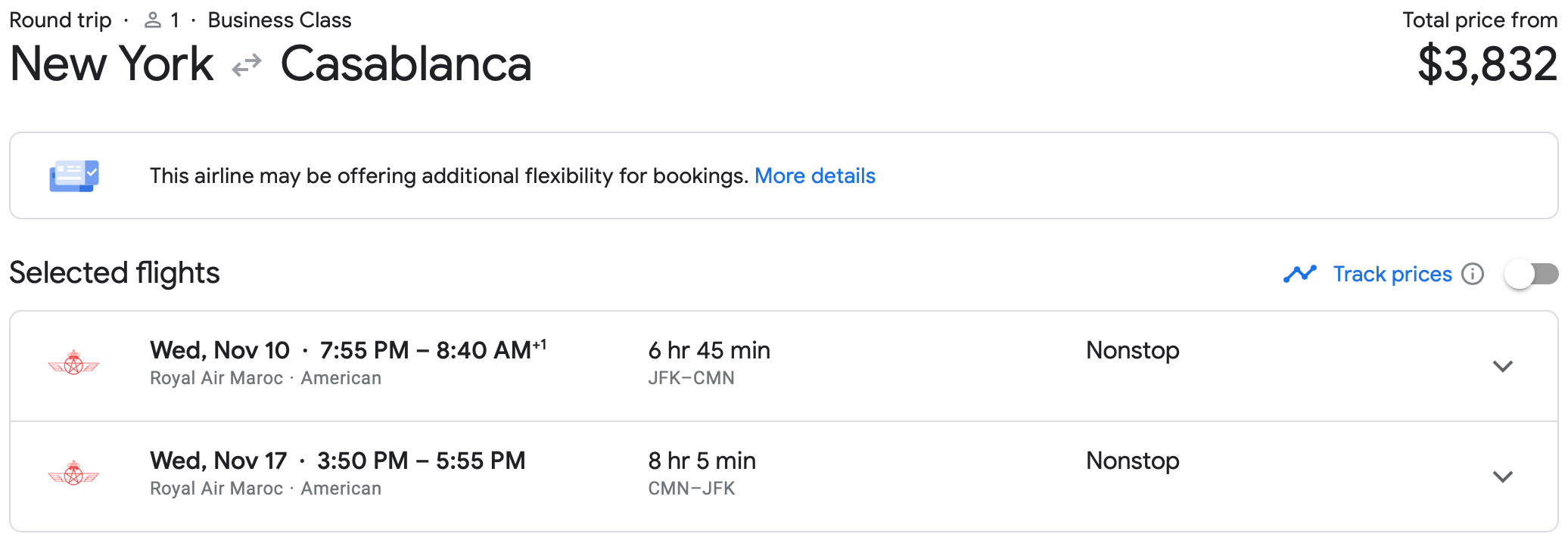The image size is (1568, 543).
Task: Click the total price $3,832
Action: 1485,65
